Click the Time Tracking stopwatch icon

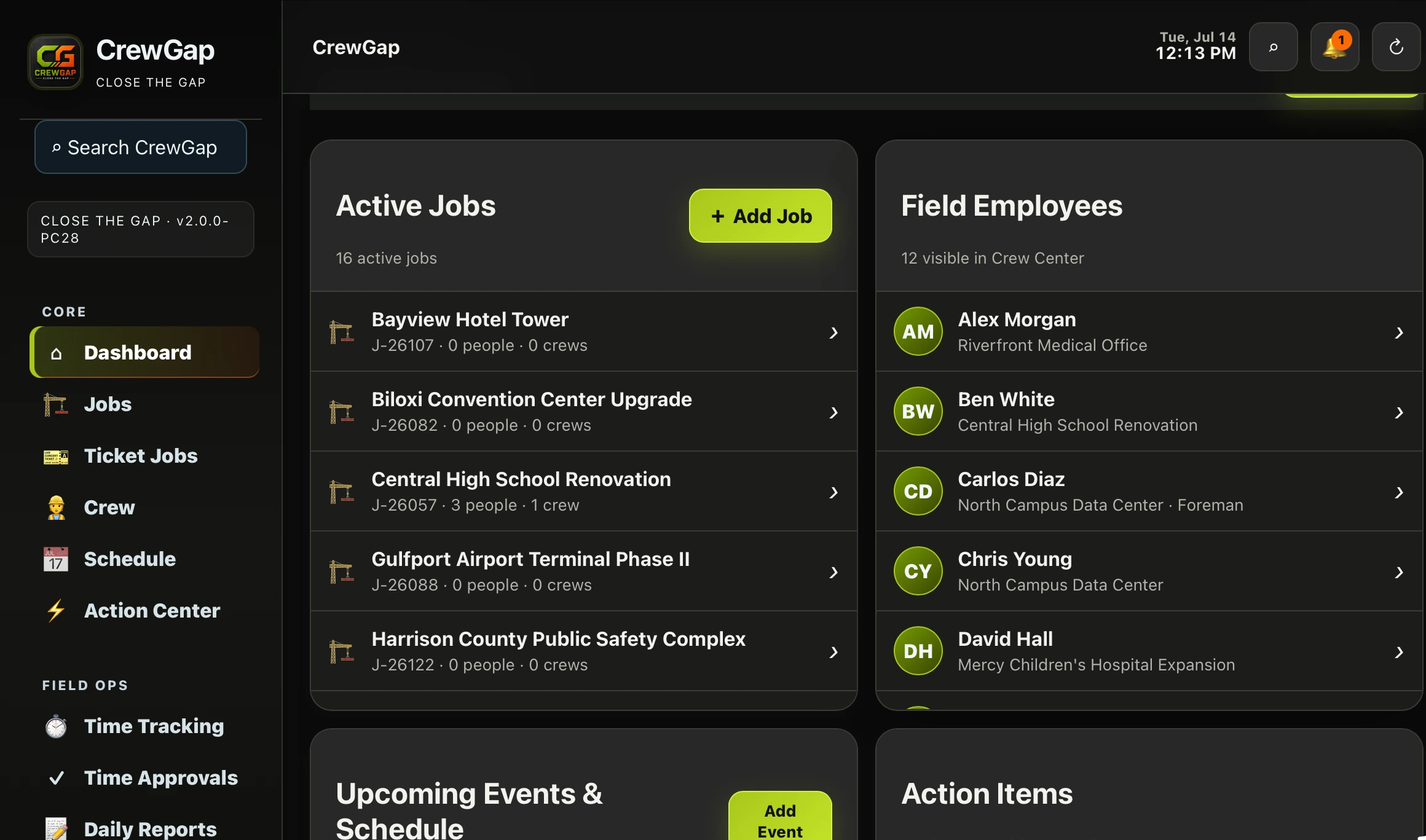pyautogui.click(x=56, y=726)
